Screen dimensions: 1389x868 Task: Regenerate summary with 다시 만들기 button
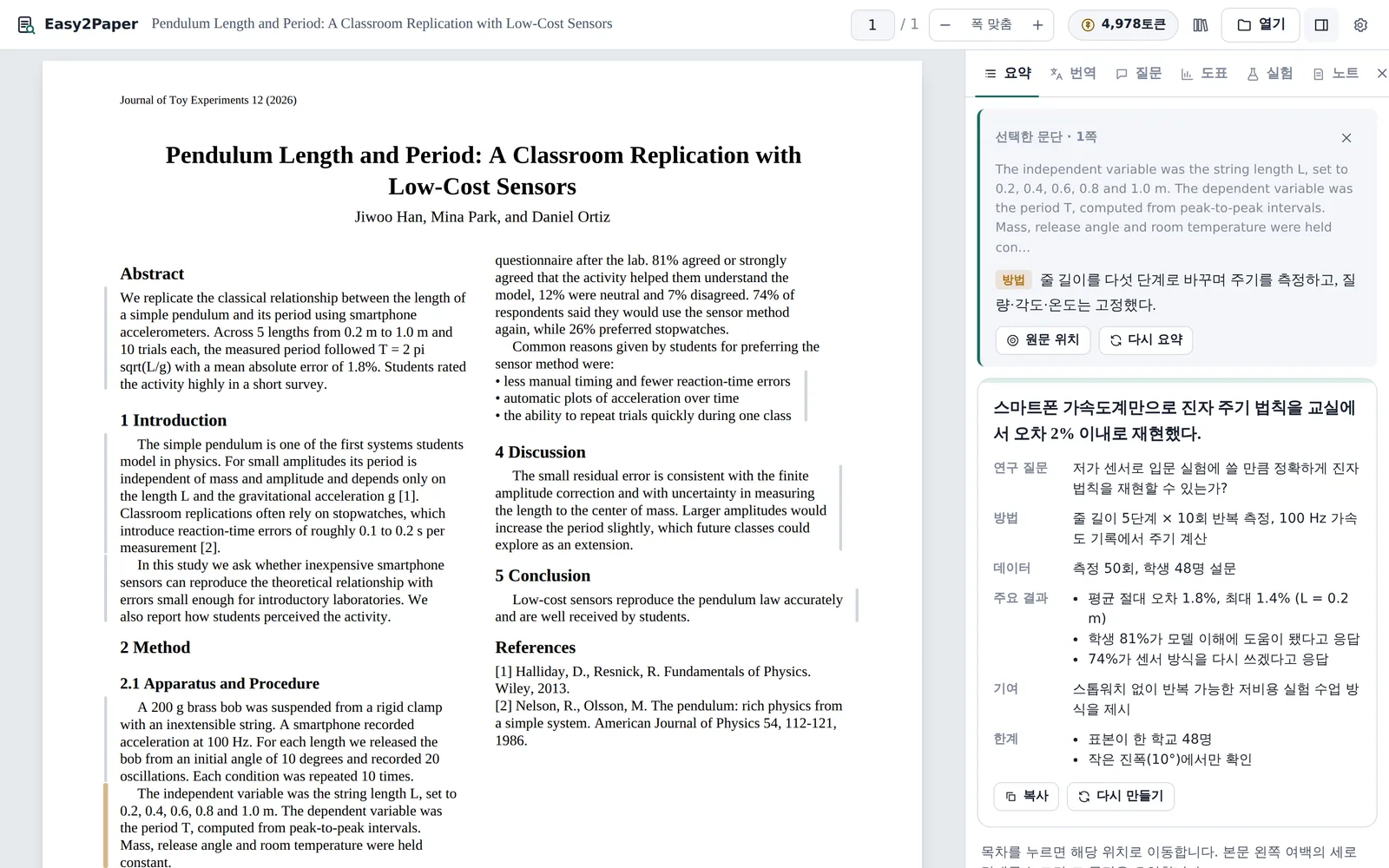(1121, 796)
